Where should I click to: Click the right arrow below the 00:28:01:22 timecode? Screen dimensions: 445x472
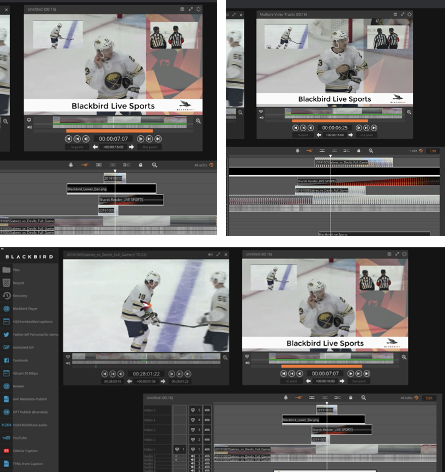click(x=163, y=381)
